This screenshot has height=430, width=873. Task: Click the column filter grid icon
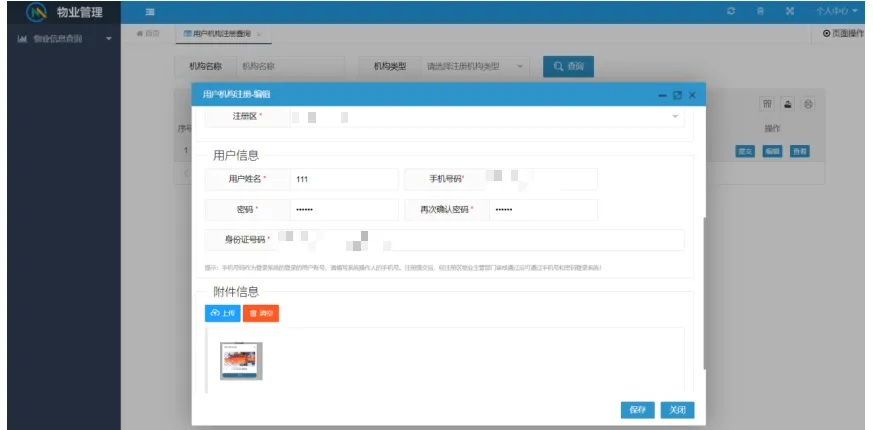click(x=767, y=104)
